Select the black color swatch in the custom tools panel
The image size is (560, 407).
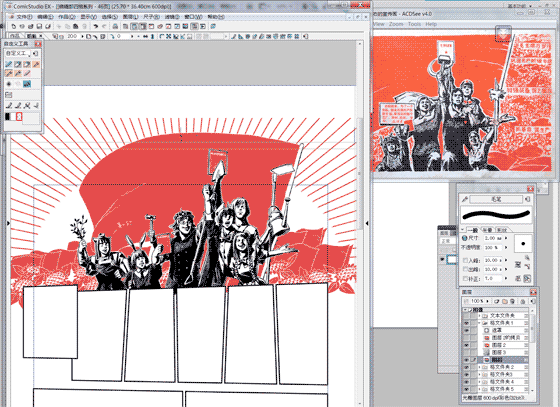pyautogui.click(x=8, y=117)
